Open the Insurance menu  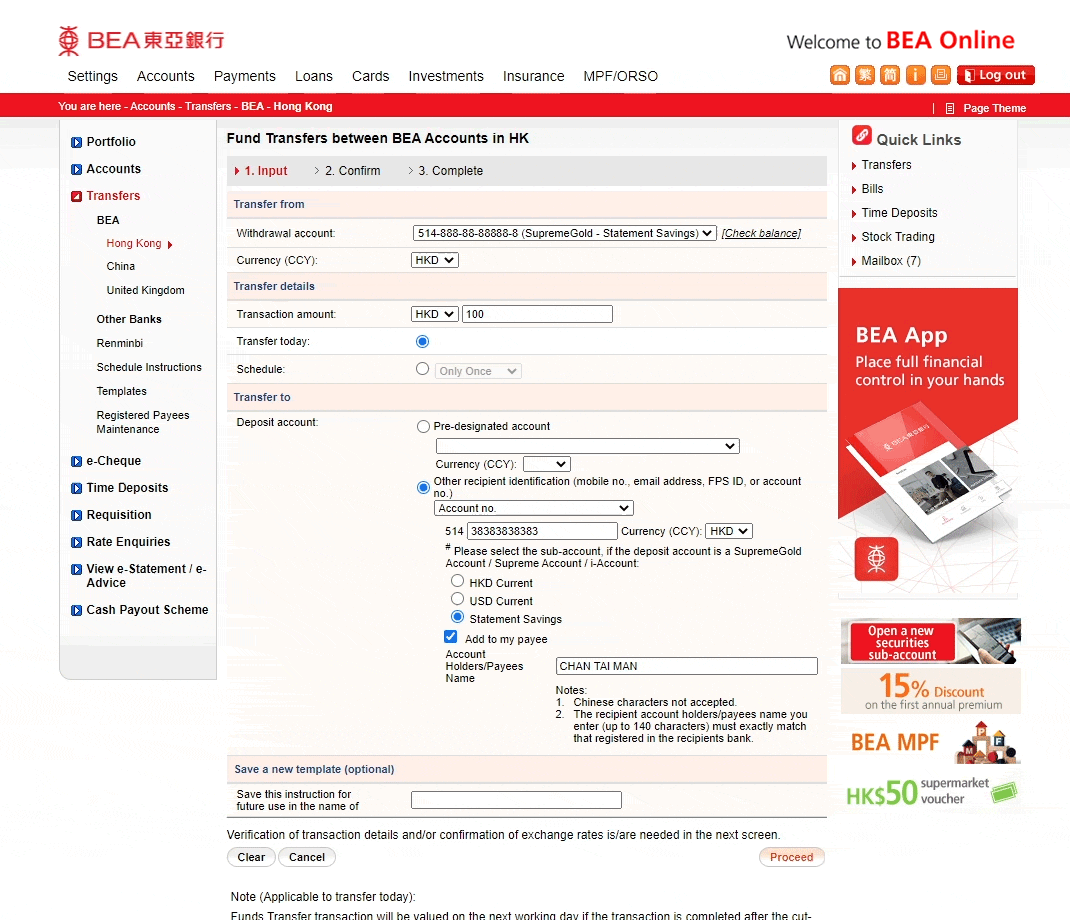pyautogui.click(x=534, y=76)
